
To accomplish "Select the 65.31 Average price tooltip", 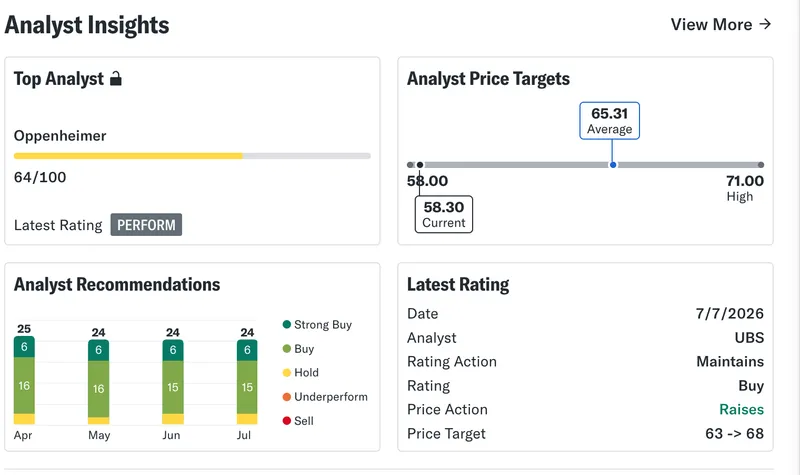I will pos(609,120).
